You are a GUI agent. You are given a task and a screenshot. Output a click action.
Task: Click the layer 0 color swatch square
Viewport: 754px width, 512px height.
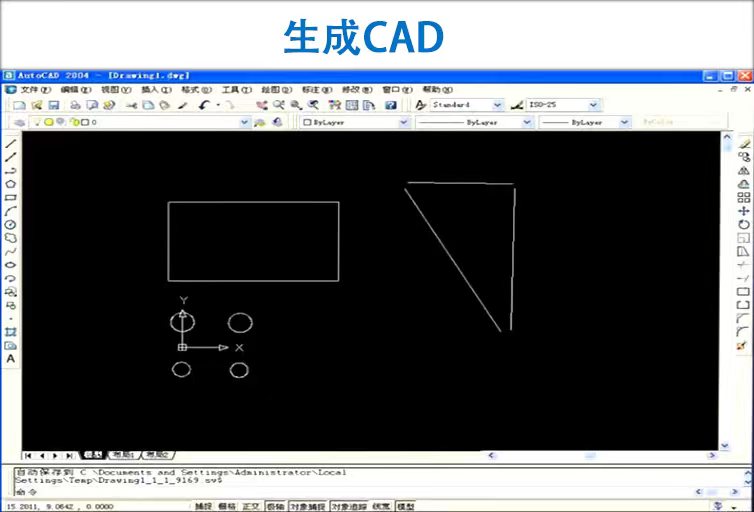85,123
